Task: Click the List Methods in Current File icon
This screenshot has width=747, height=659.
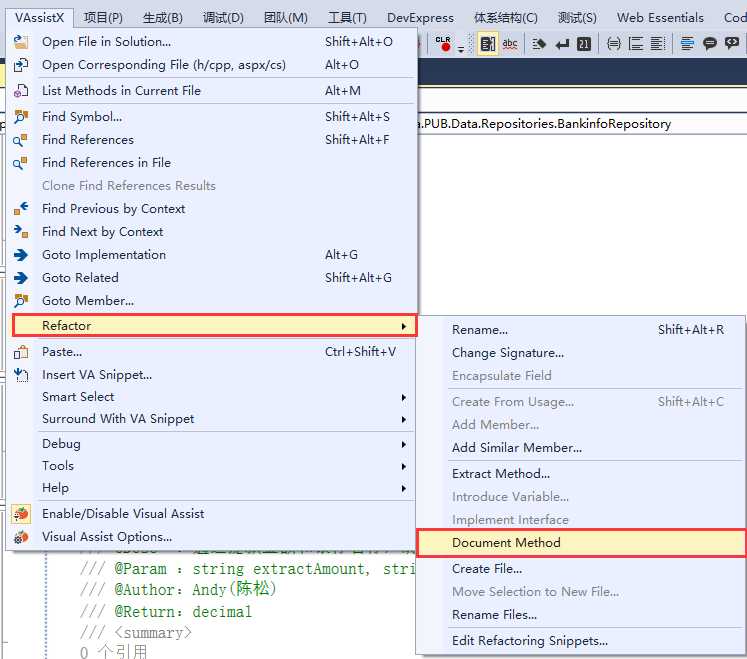Action: [x=21, y=91]
